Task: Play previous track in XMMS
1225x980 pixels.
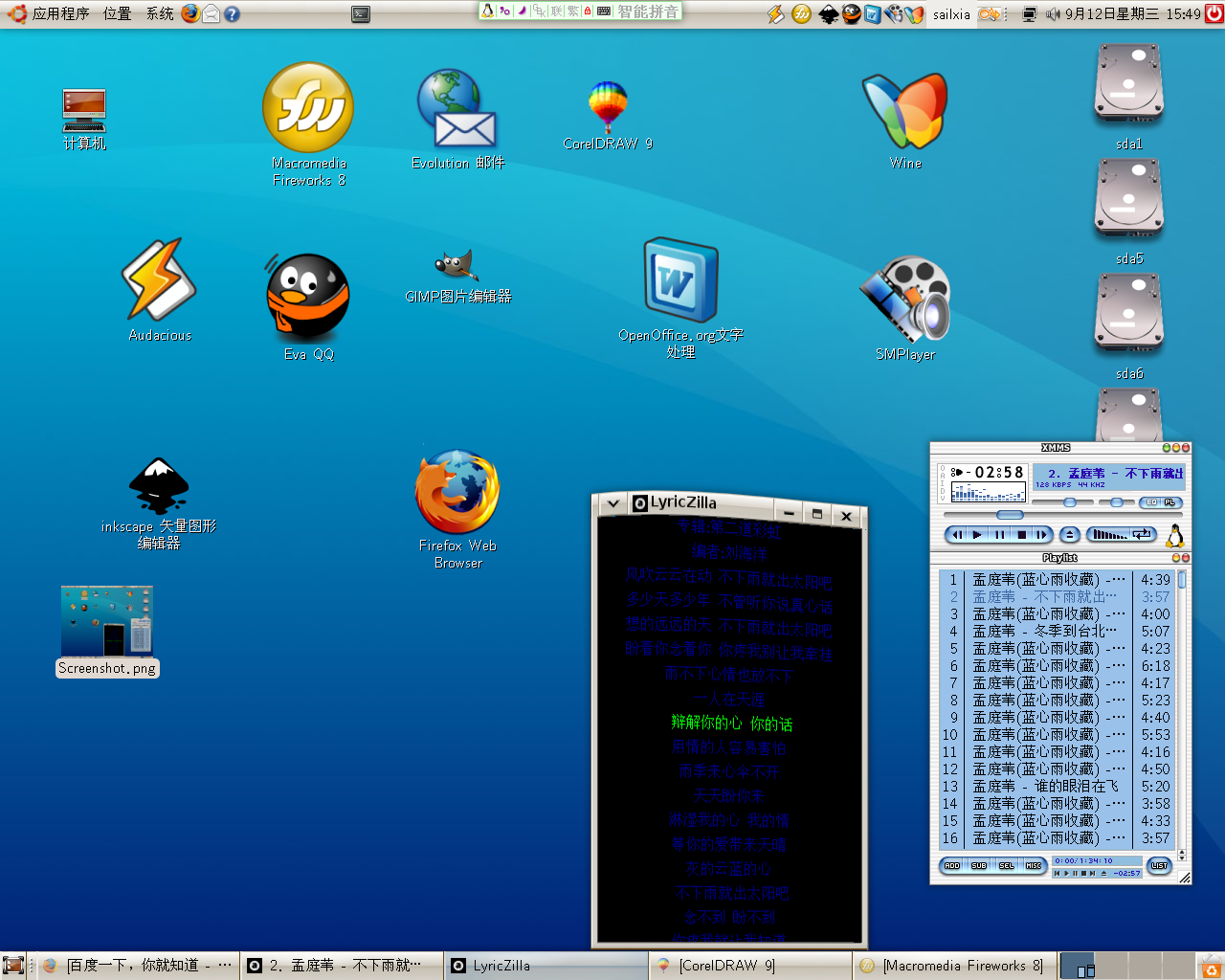Action: [x=956, y=535]
